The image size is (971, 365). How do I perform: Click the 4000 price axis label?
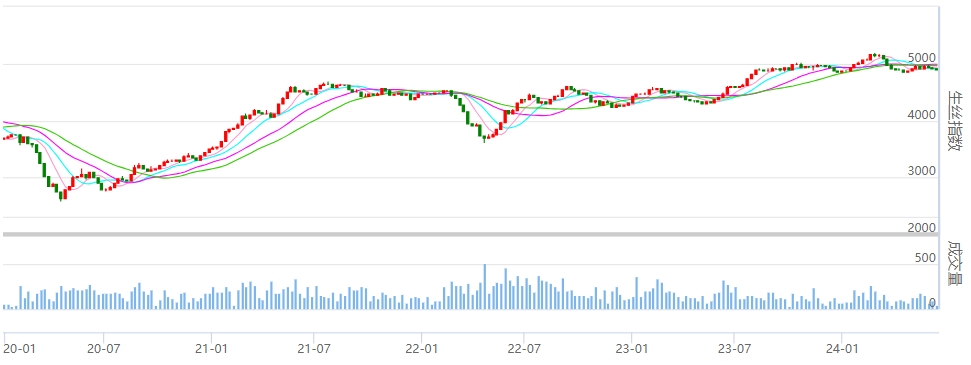[922, 115]
